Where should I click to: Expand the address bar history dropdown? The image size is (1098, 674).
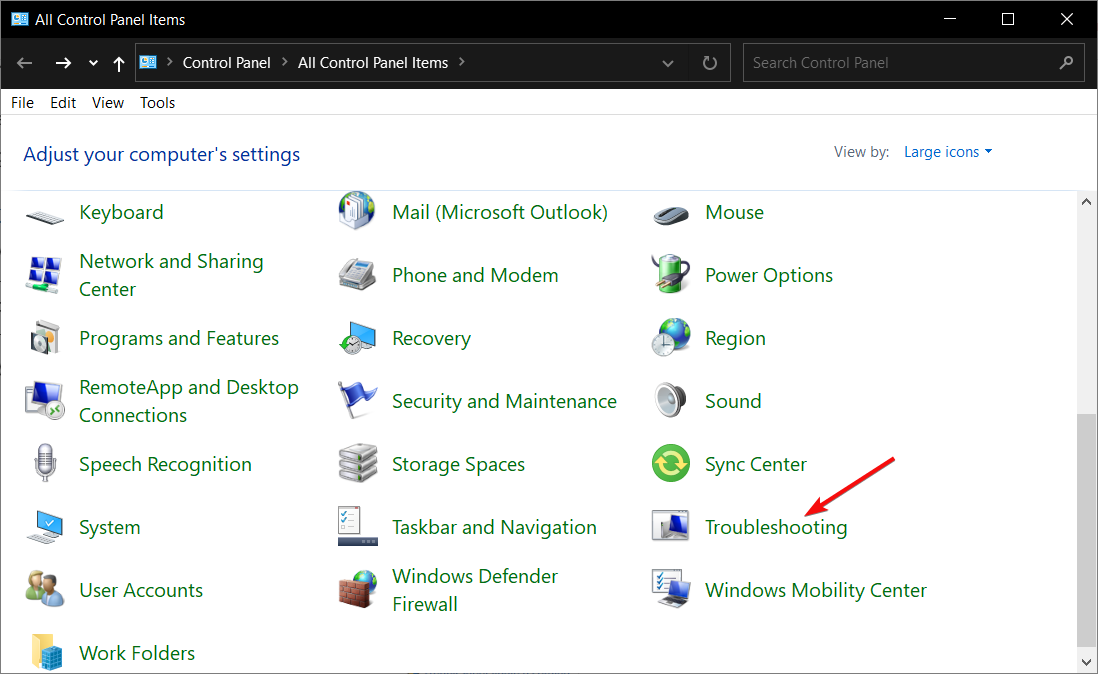coord(668,64)
